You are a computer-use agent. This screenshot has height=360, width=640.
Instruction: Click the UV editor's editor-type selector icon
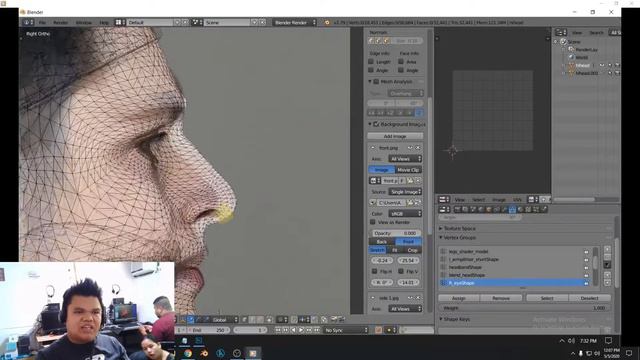[x=444, y=199]
